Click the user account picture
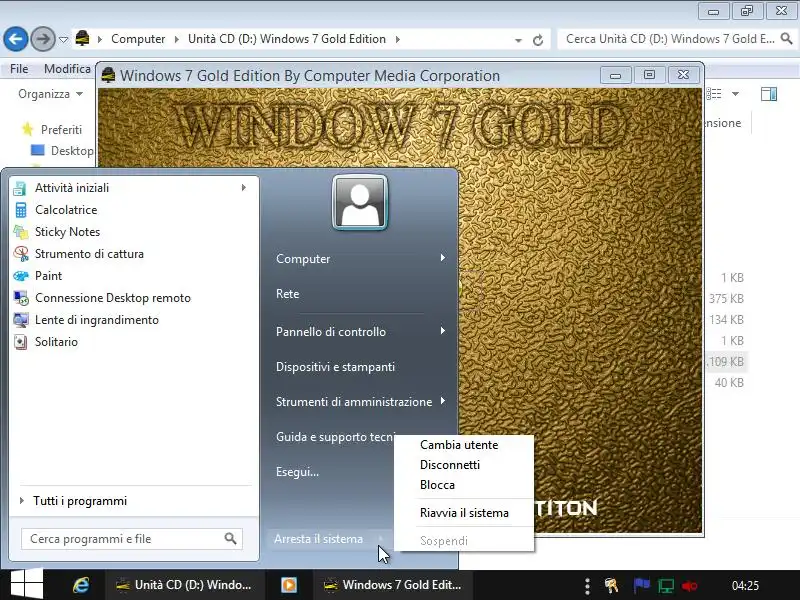Viewport: 800px width, 600px height. point(360,203)
